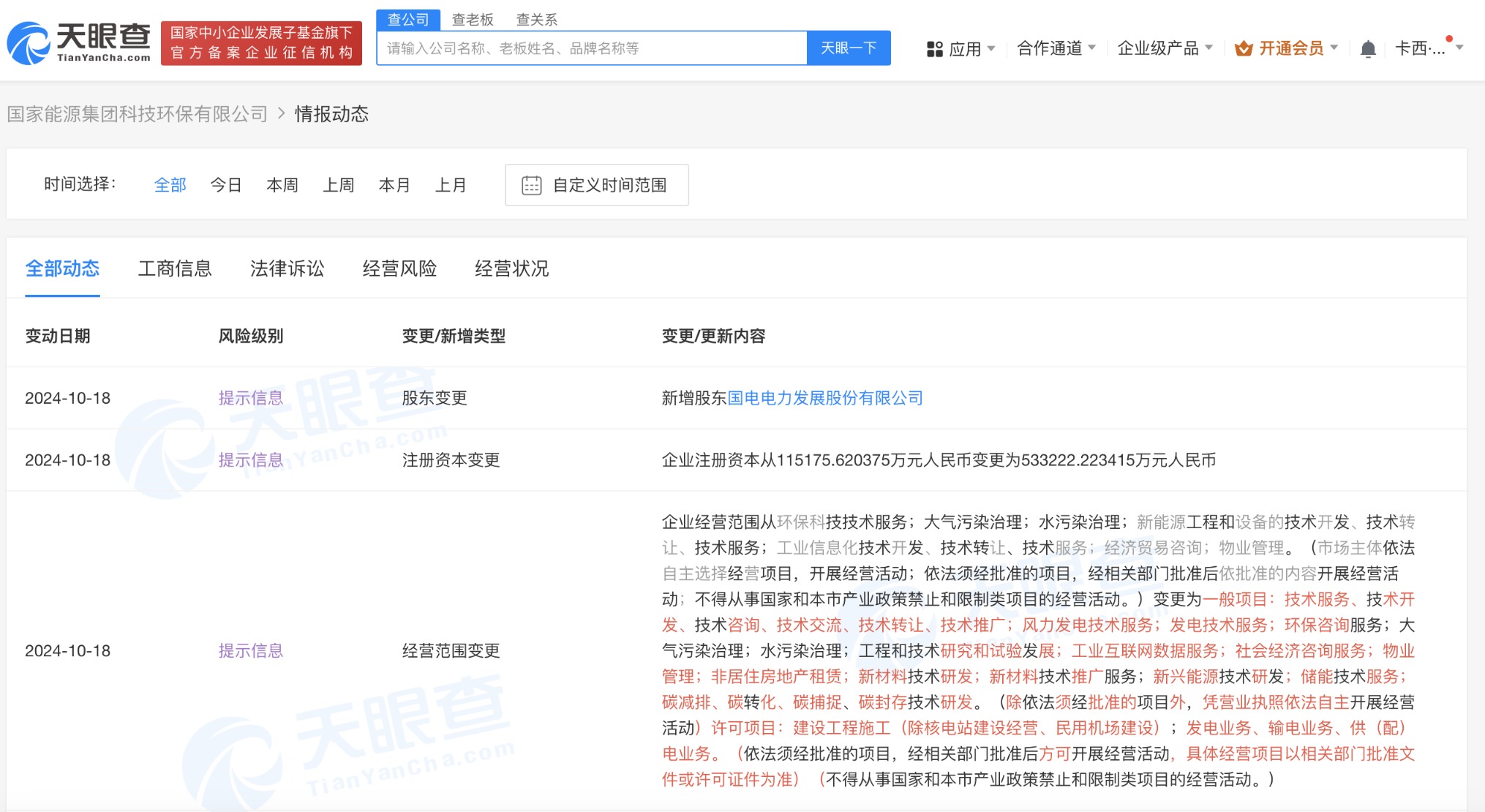This screenshot has height=812, width=1485.
Task: Click the 情报动态 breadcrumb text
Action: [x=331, y=114]
